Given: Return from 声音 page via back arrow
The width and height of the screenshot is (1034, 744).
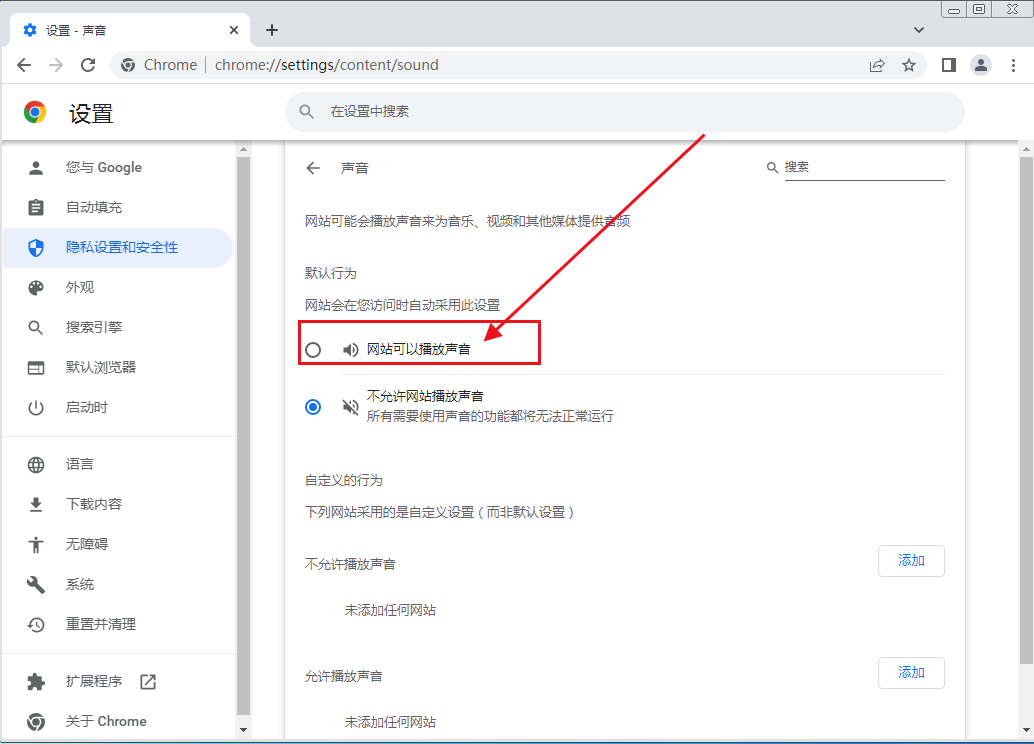Looking at the screenshot, I should click(x=313, y=168).
